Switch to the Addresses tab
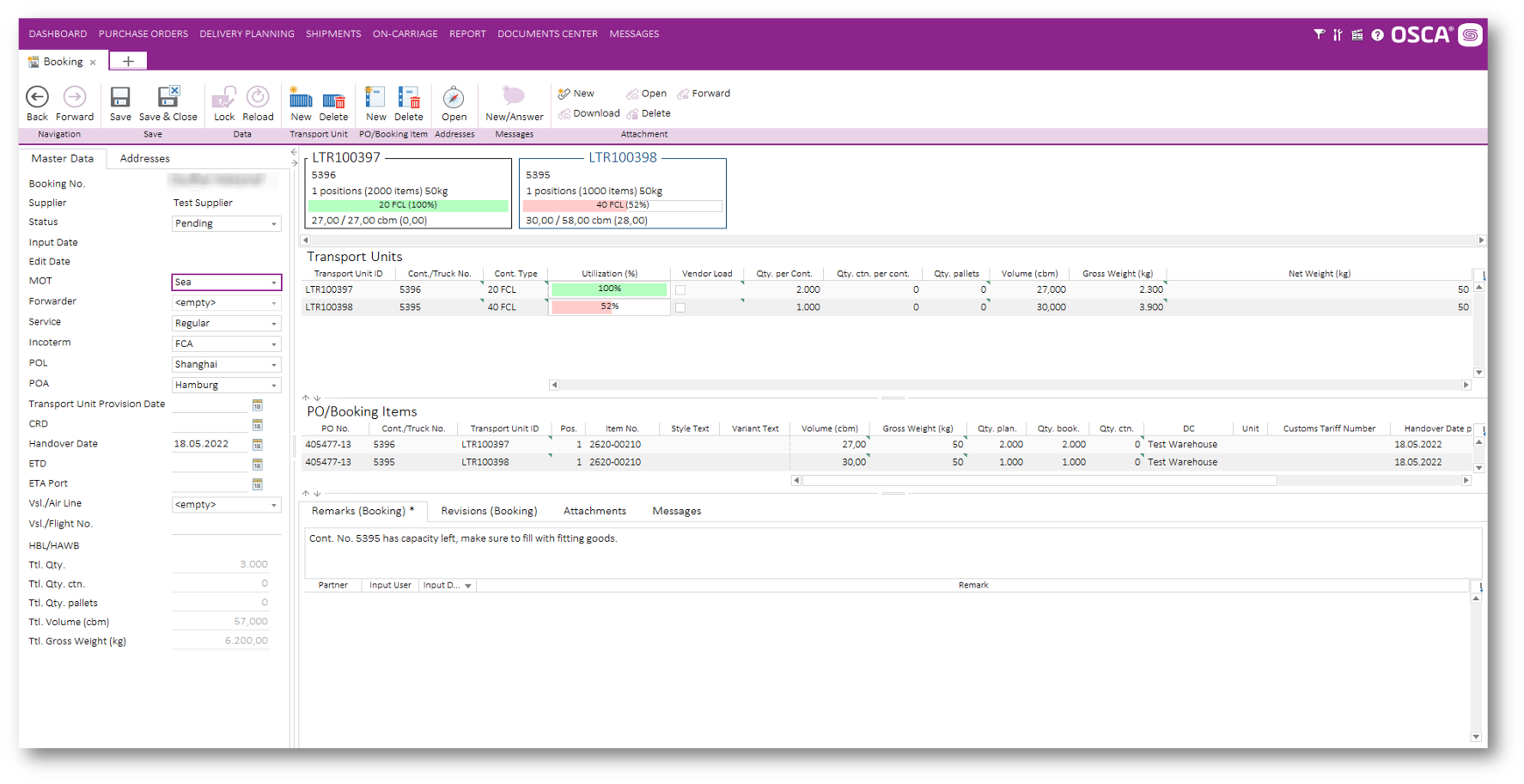 pos(143,158)
